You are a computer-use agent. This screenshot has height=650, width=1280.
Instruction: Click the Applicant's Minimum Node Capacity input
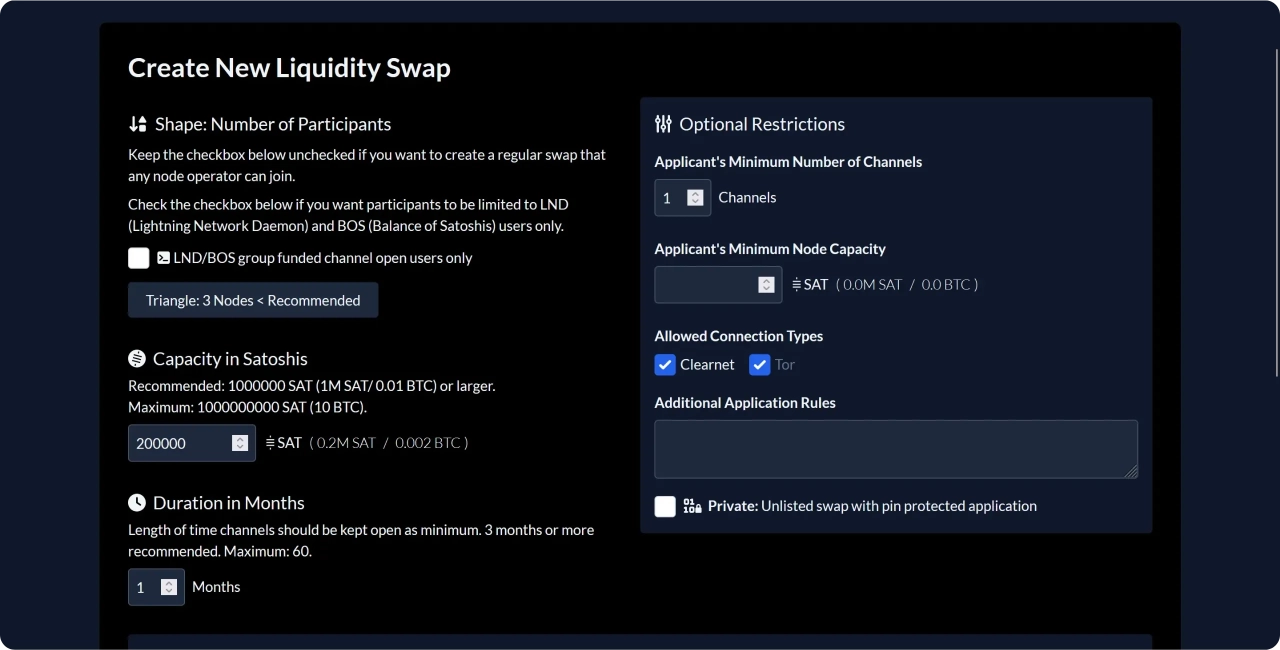(x=706, y=285)
